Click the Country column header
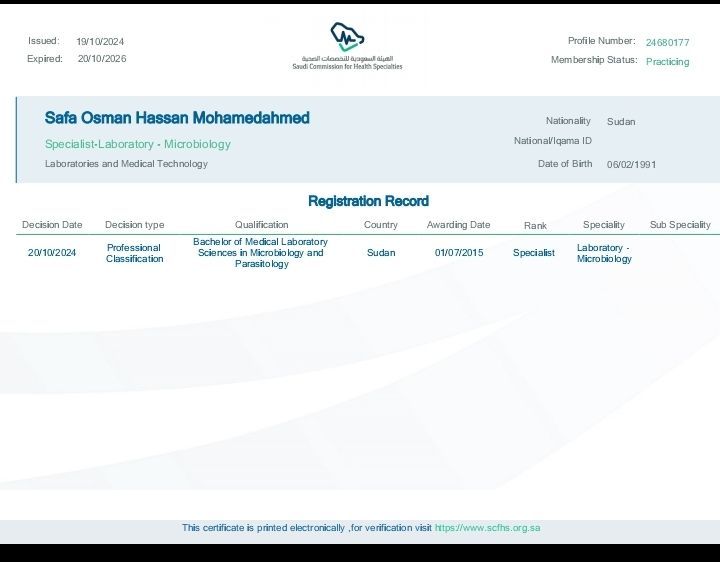 (380, 225)
